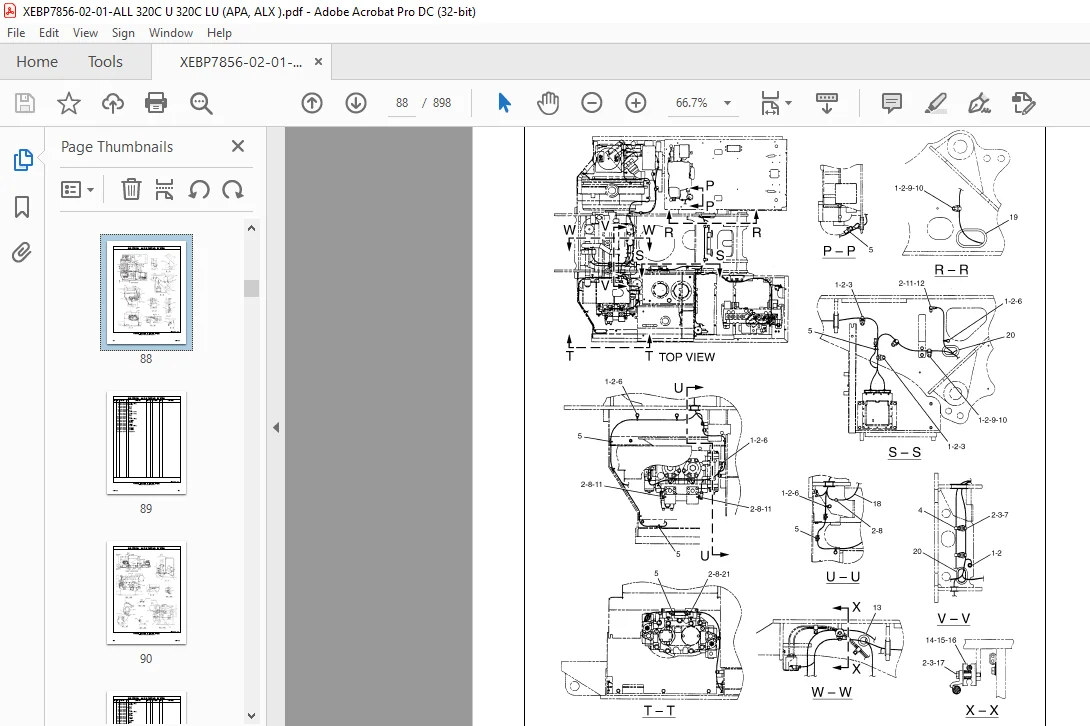
Task: Open the Edit menu
Action: pos(49,33)
